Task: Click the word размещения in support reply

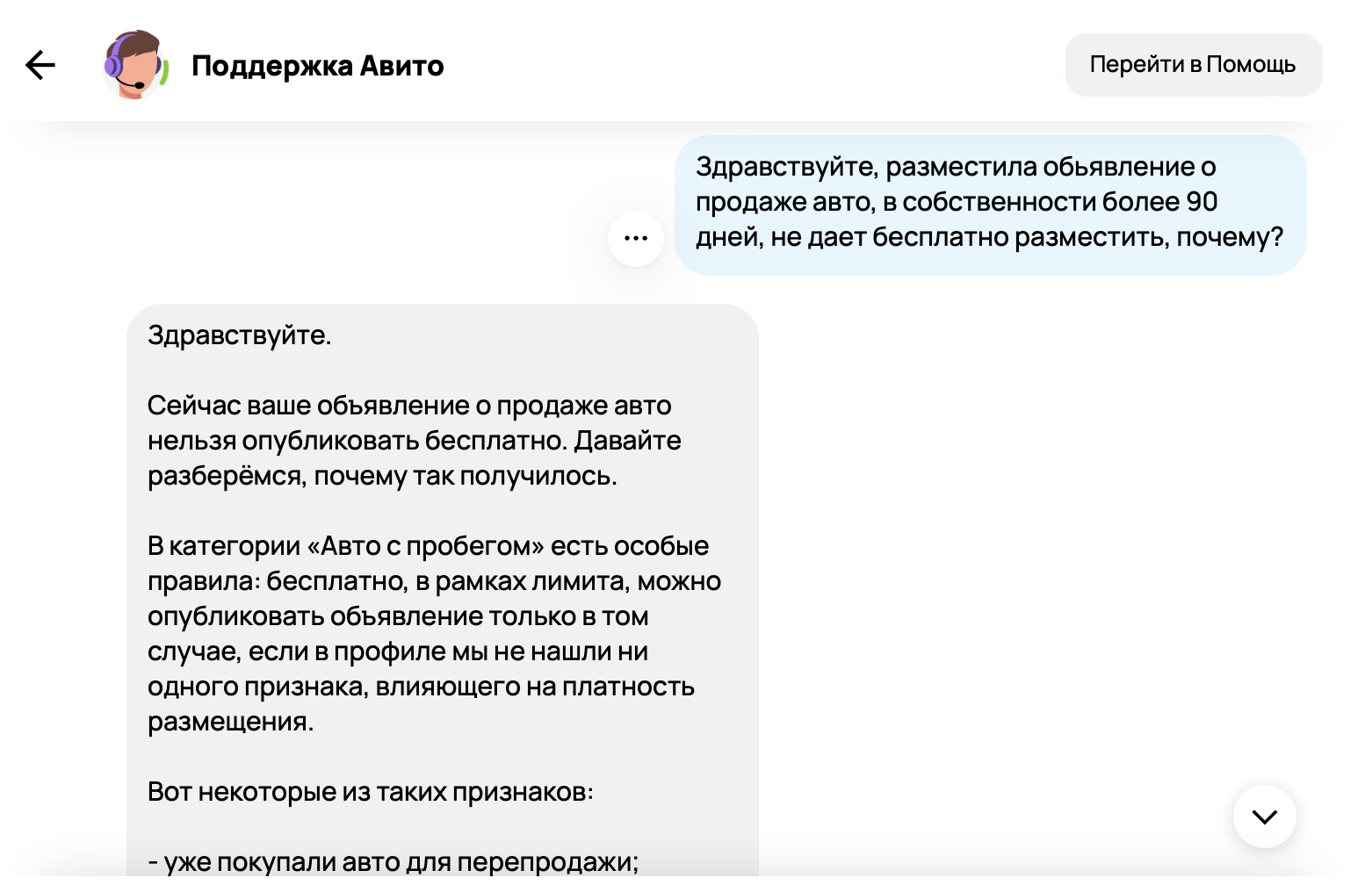Action: coord(229,722)
